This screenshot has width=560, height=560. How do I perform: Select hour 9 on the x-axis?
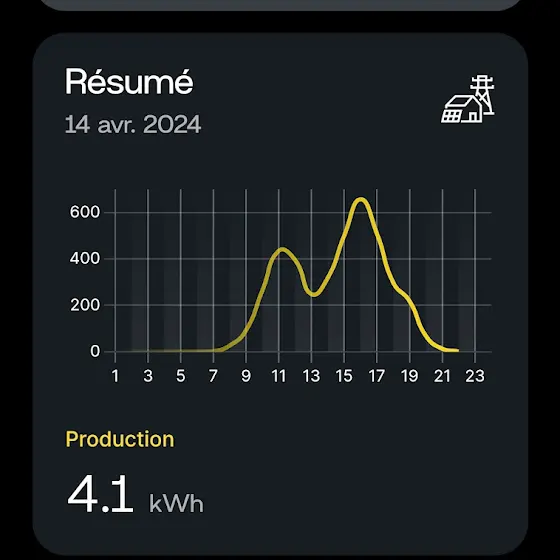246,376
